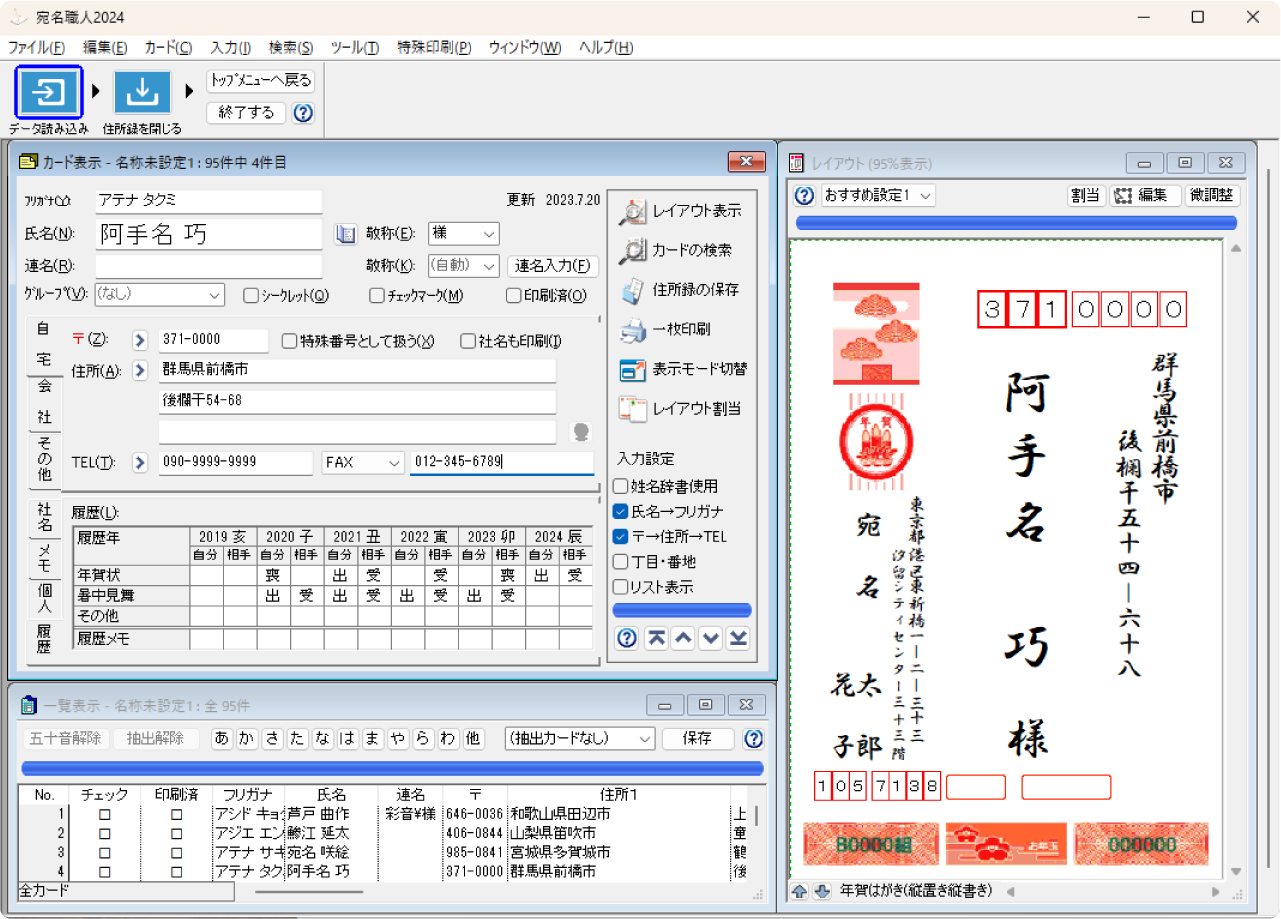Click the 一枚印刷 printer icon
The height and width of the screenshot is (919, 1281).
tap(633, 329)
